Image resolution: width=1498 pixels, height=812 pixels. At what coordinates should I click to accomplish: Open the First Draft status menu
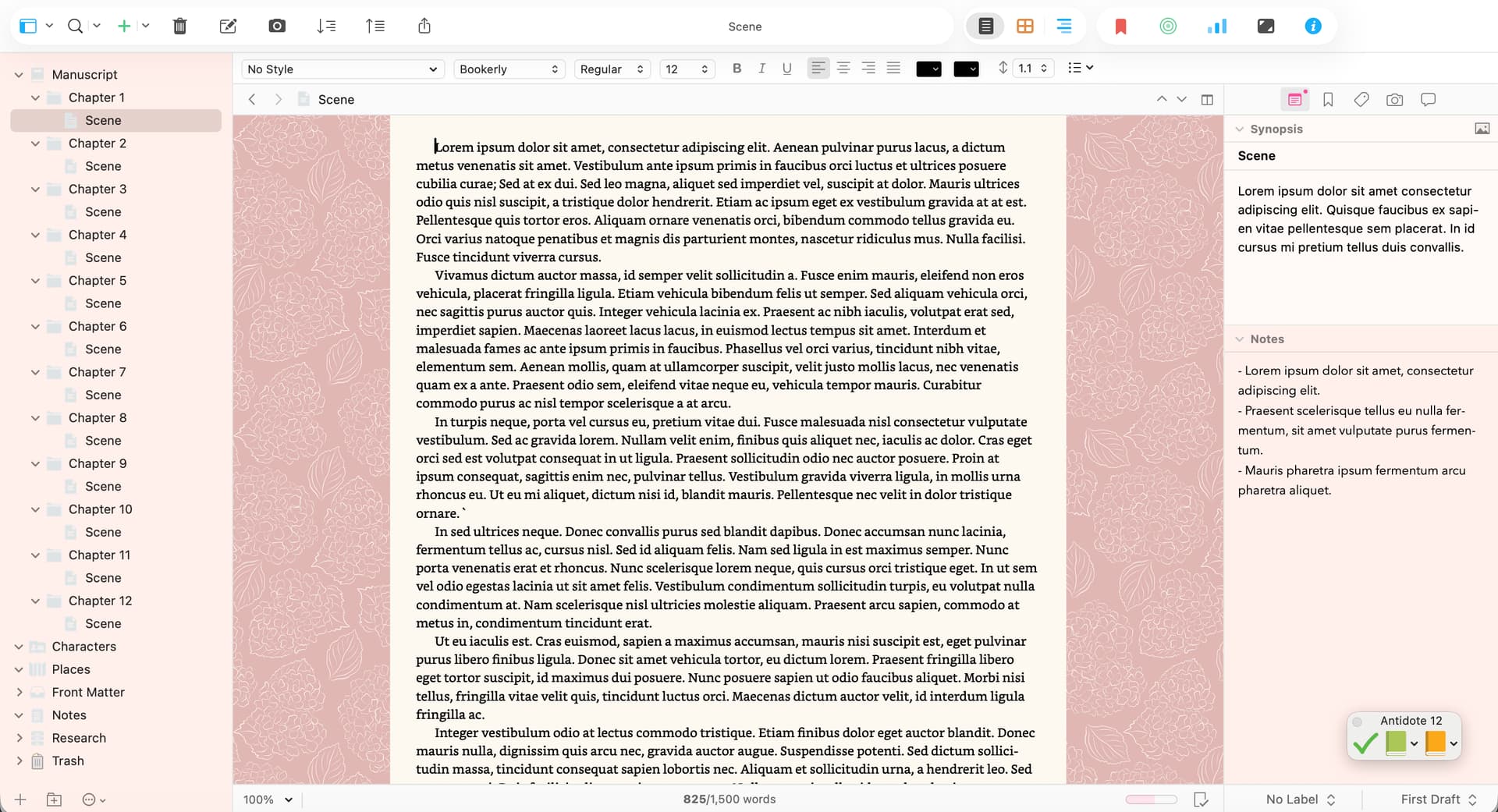click(1438, 800)
